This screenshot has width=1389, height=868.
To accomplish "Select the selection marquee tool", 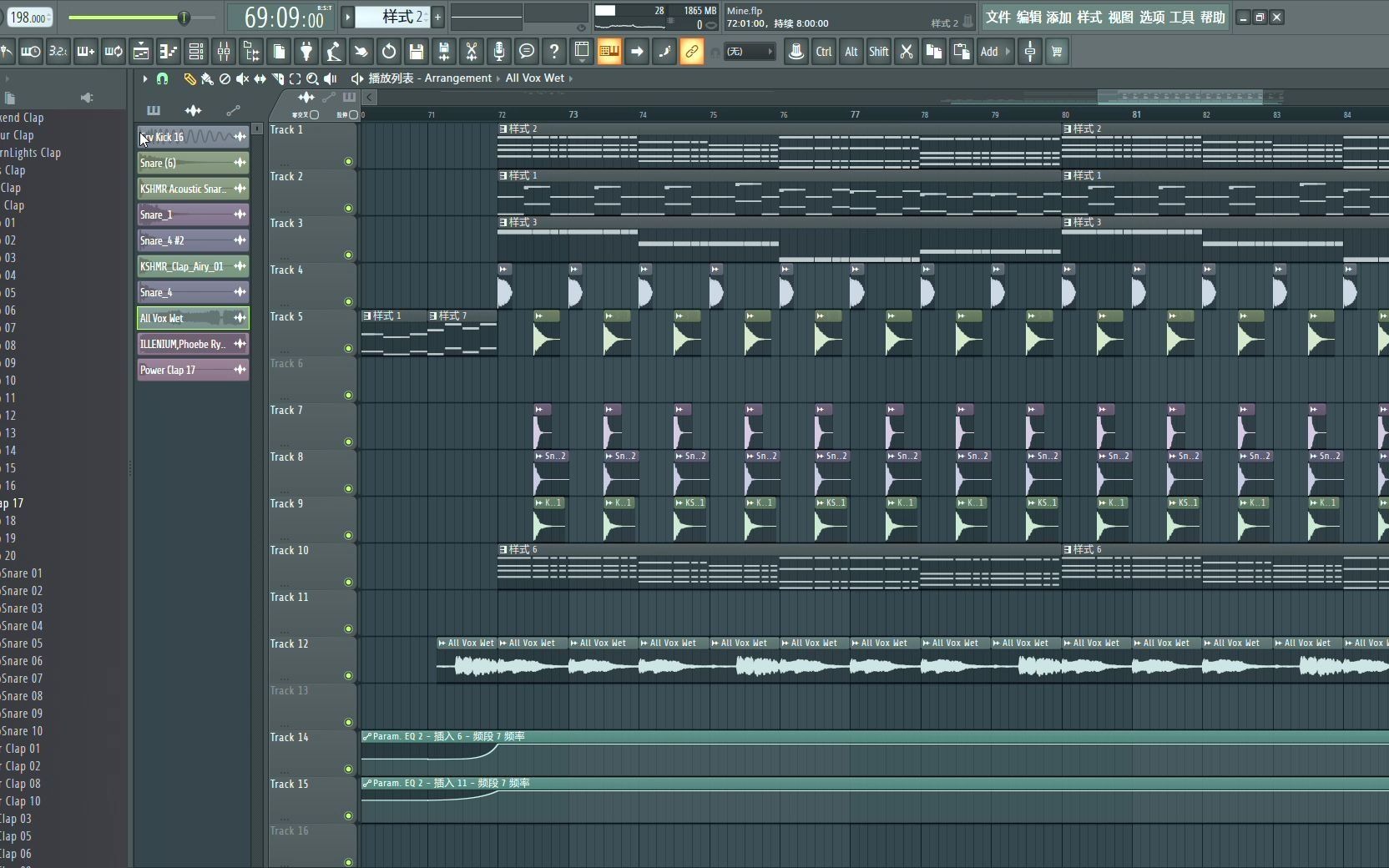I will pos(295,78).
